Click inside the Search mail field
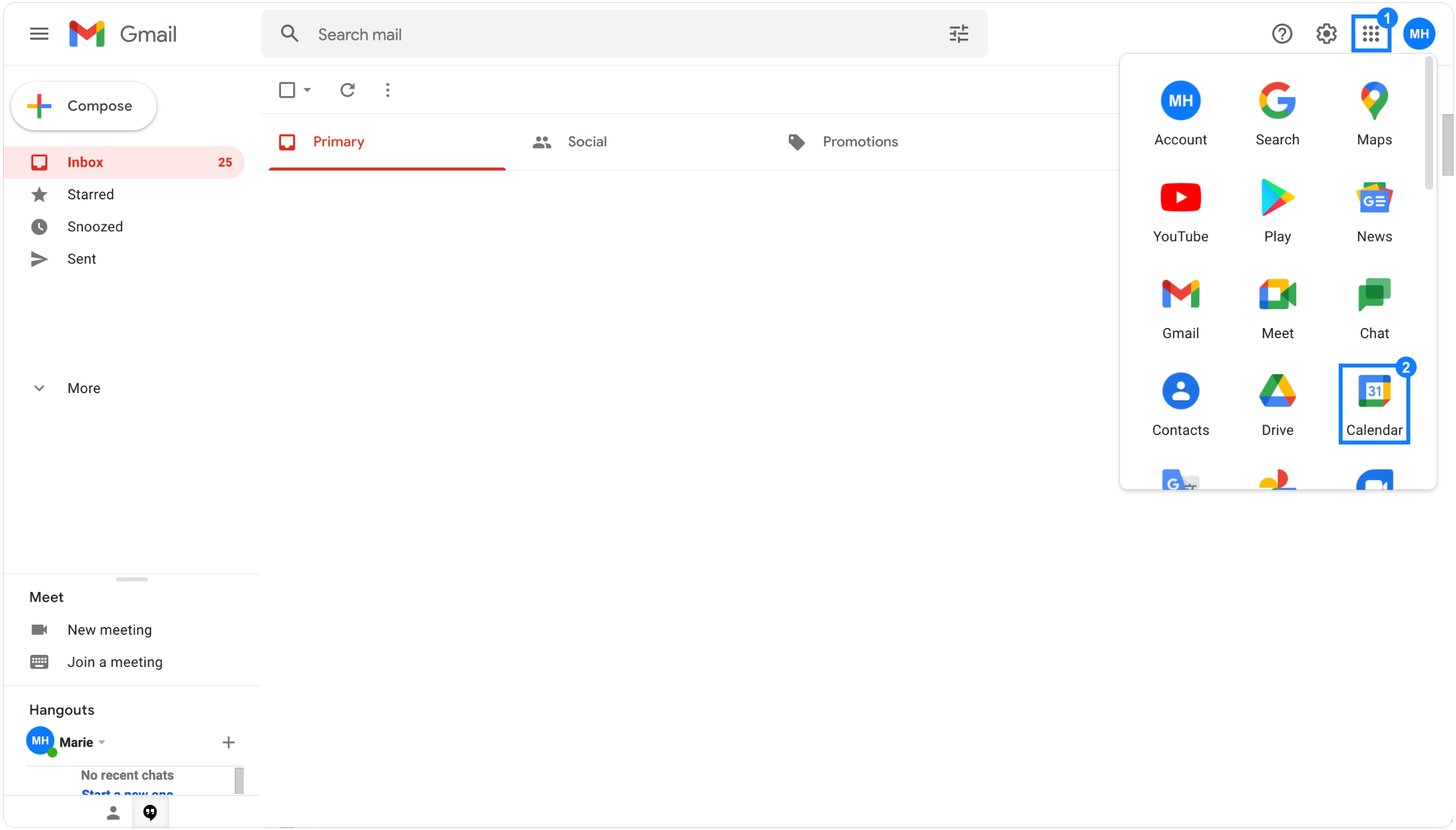The image size is (1456, 830). tap(624, 34)
